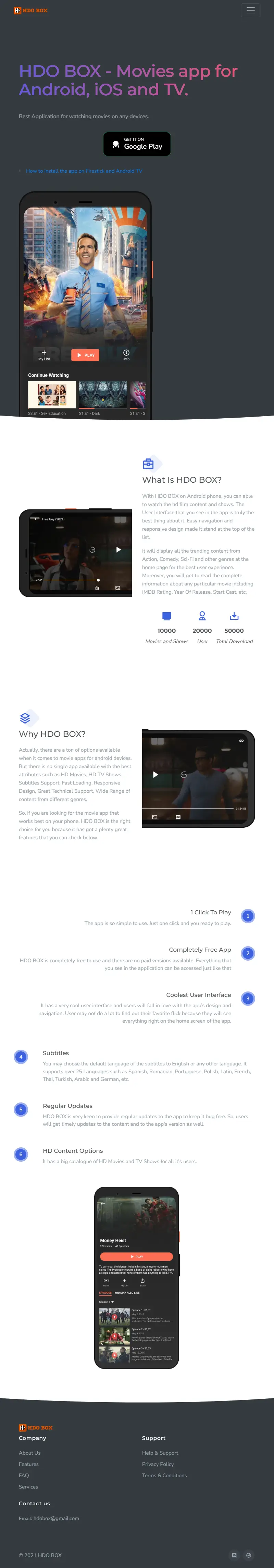Click the numbered circle 2 beside Completely Free App
Viewport: 274px width, 1568px height.
pyautogui.click(x=248, y=953)
